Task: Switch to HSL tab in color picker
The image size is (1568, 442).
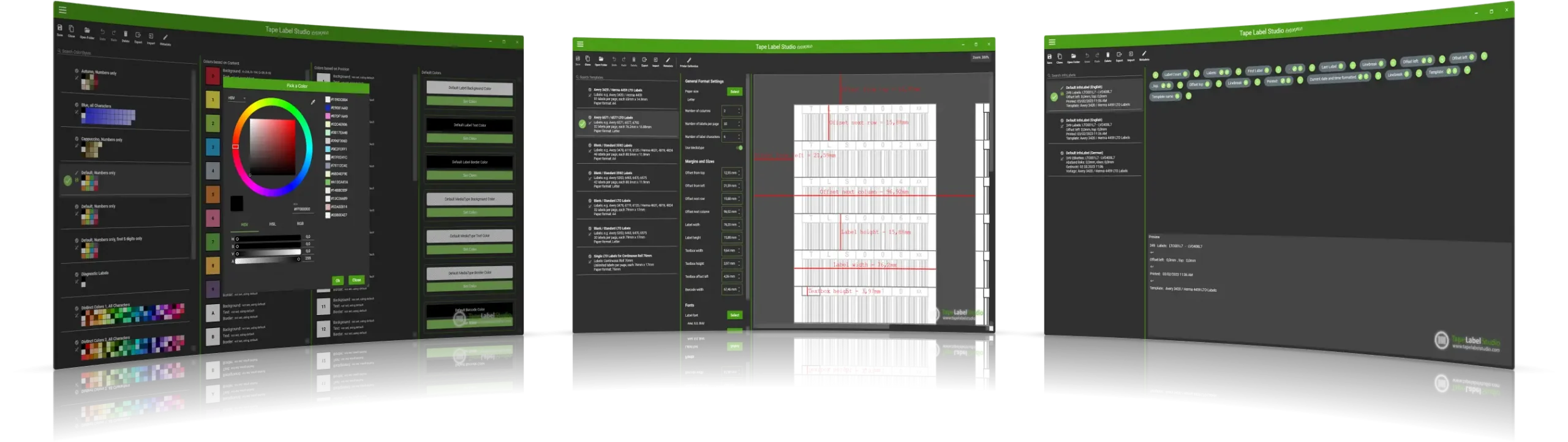Action: 273,224
